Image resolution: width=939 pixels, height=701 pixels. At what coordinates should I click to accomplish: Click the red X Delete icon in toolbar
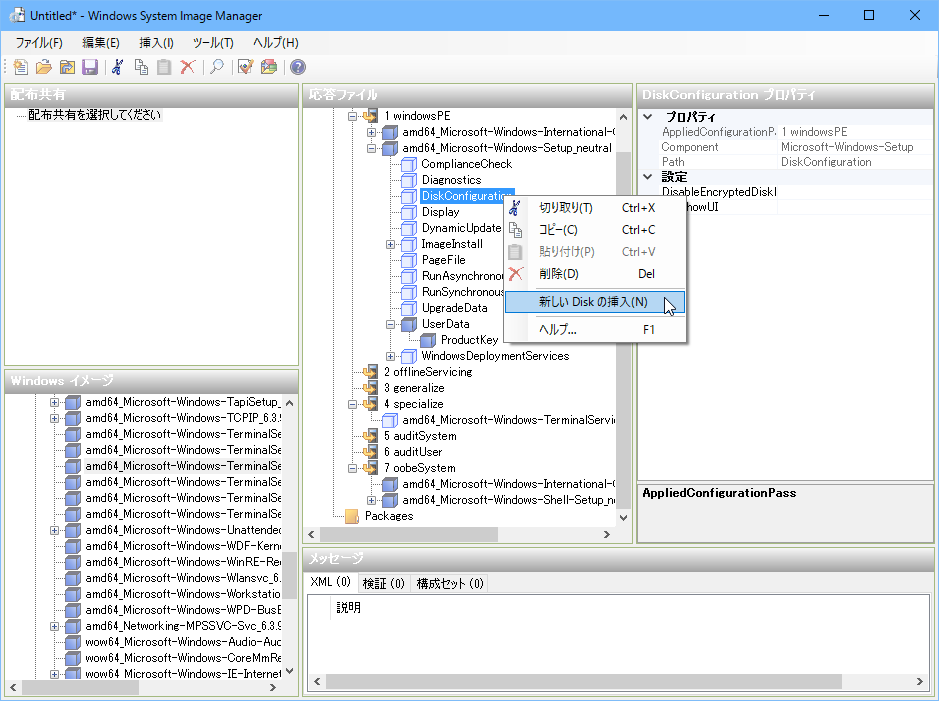188,67
